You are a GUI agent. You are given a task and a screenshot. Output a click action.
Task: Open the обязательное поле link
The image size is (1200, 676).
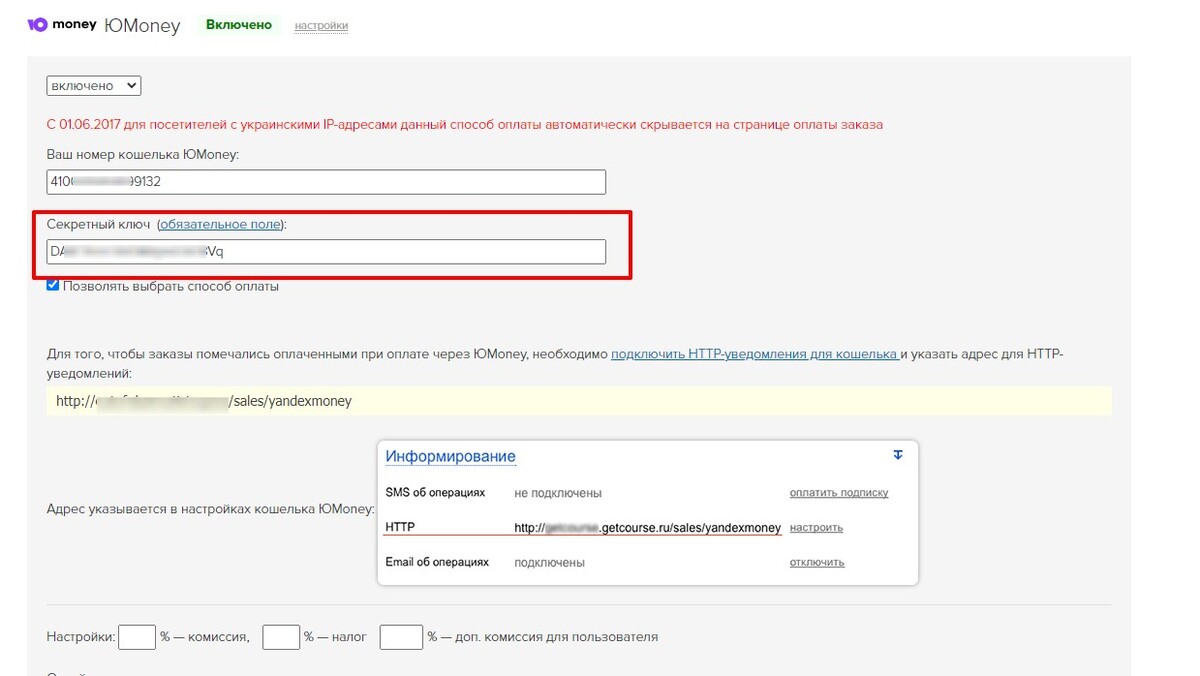tap(220, 225)
